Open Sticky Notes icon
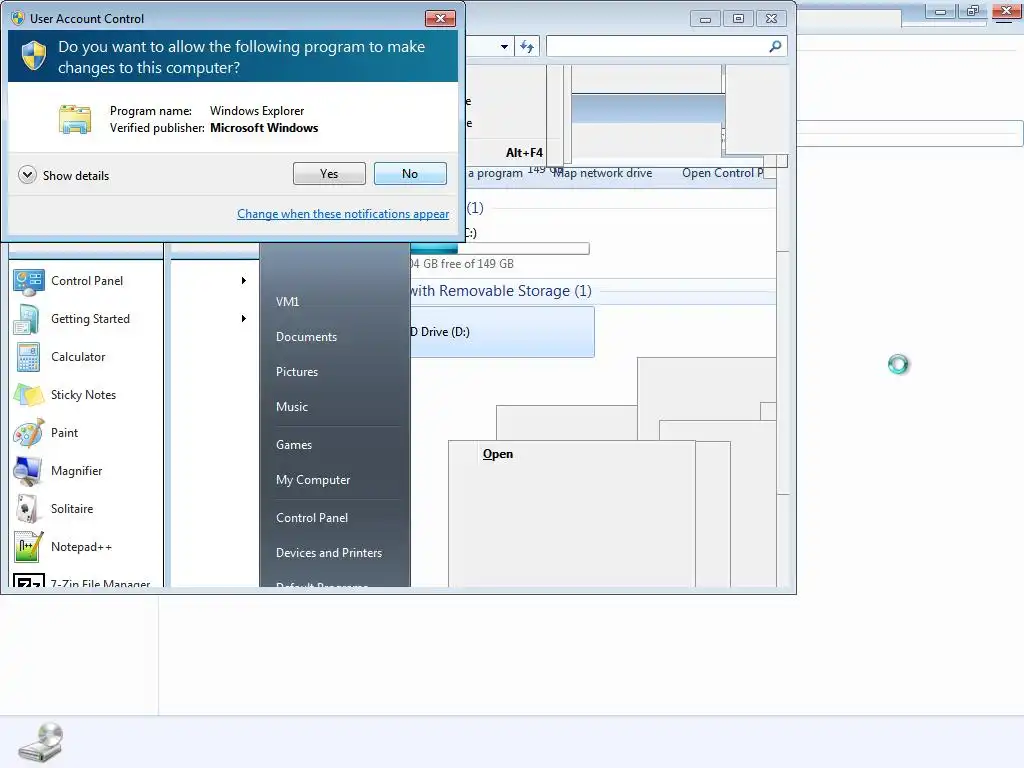 29,395
